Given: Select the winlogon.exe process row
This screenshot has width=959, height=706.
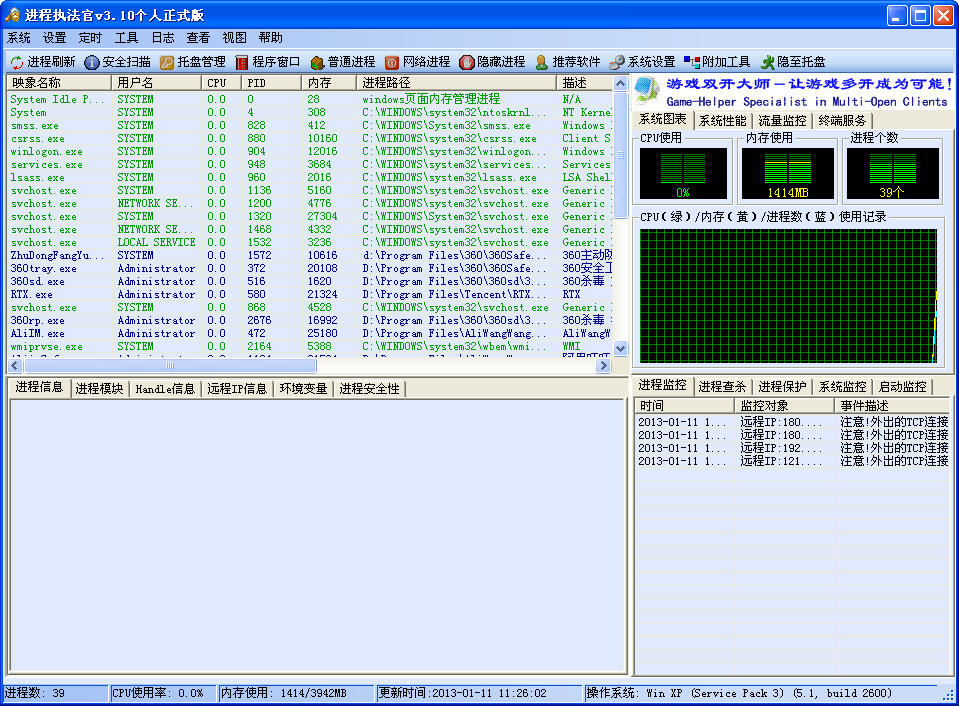Looking at the screenshot, I should [x=310, y=151].
